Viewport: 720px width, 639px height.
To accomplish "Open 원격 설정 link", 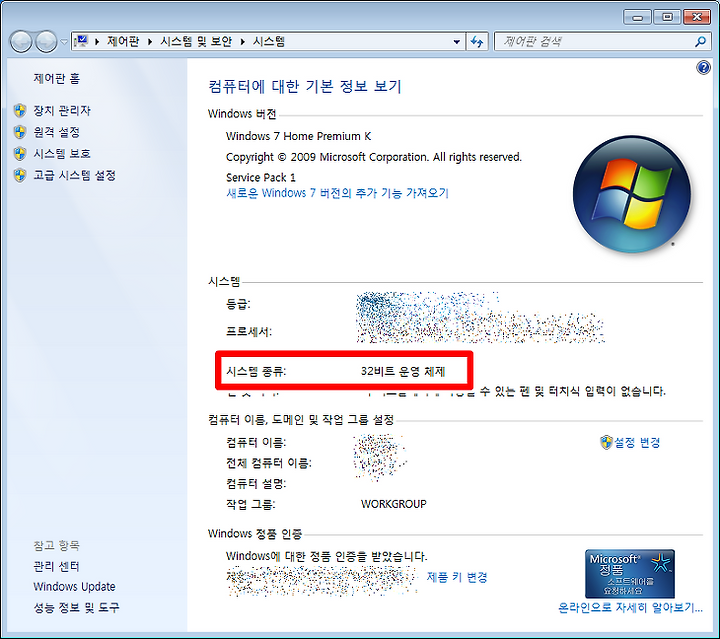I will 56,132.
